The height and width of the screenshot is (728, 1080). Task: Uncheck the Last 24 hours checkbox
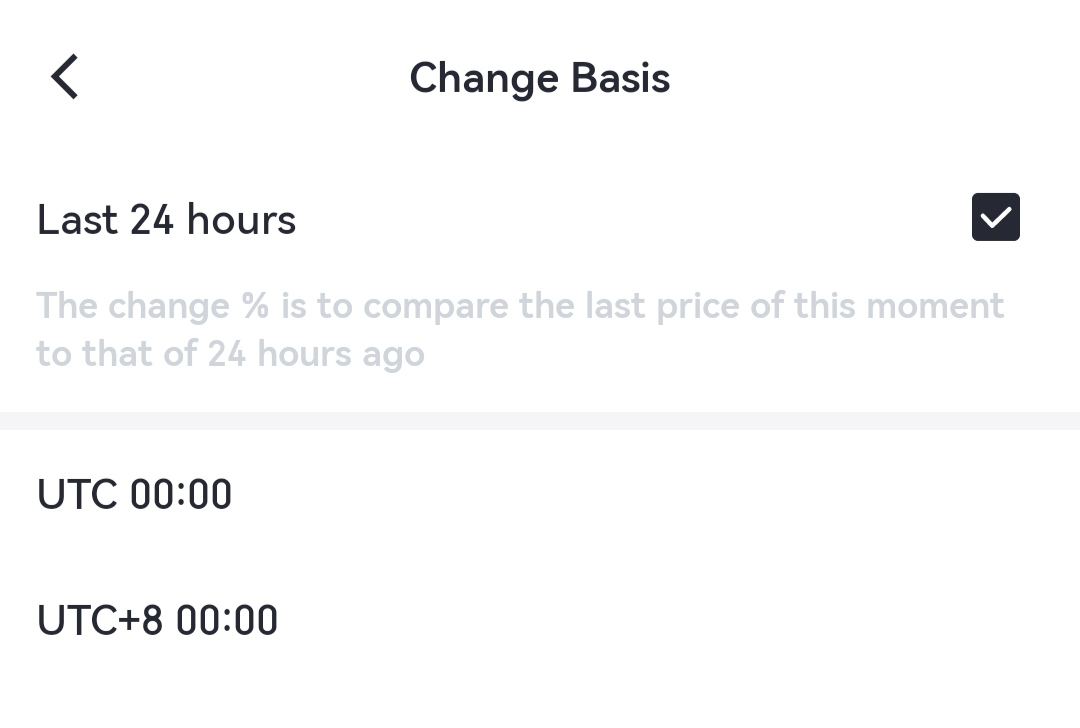995,217
